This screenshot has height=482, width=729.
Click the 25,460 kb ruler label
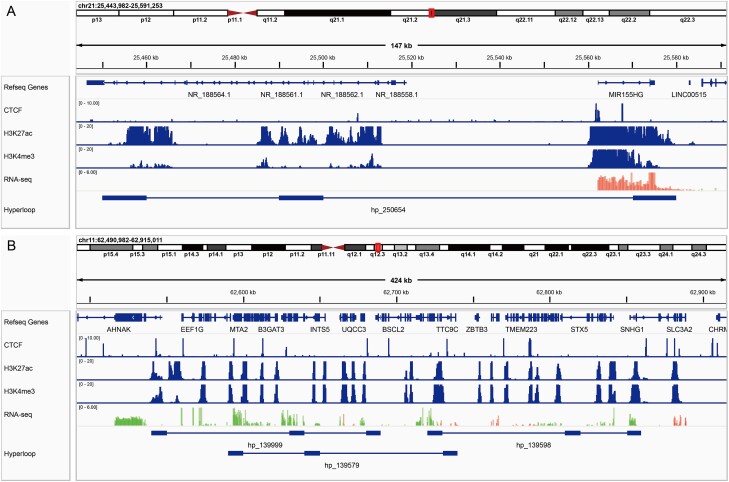[146, 58]
